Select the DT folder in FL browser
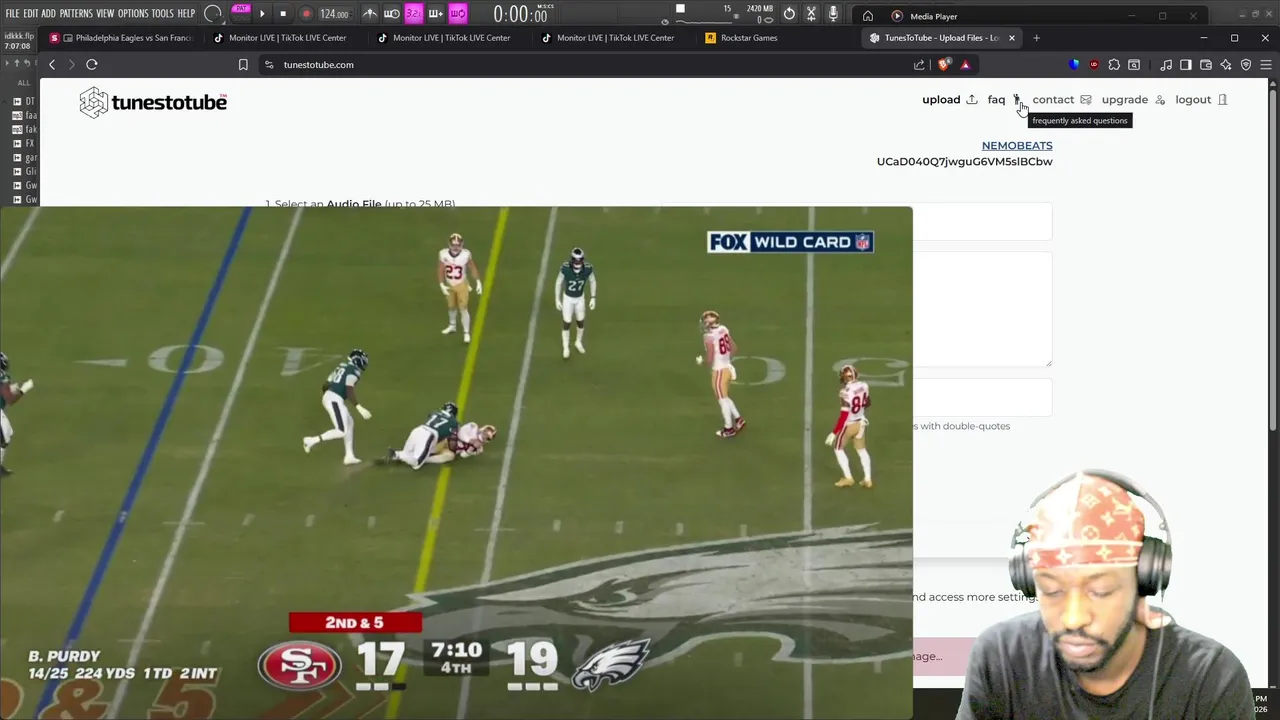The image size is (1280, 720). [x=24, y=102]
